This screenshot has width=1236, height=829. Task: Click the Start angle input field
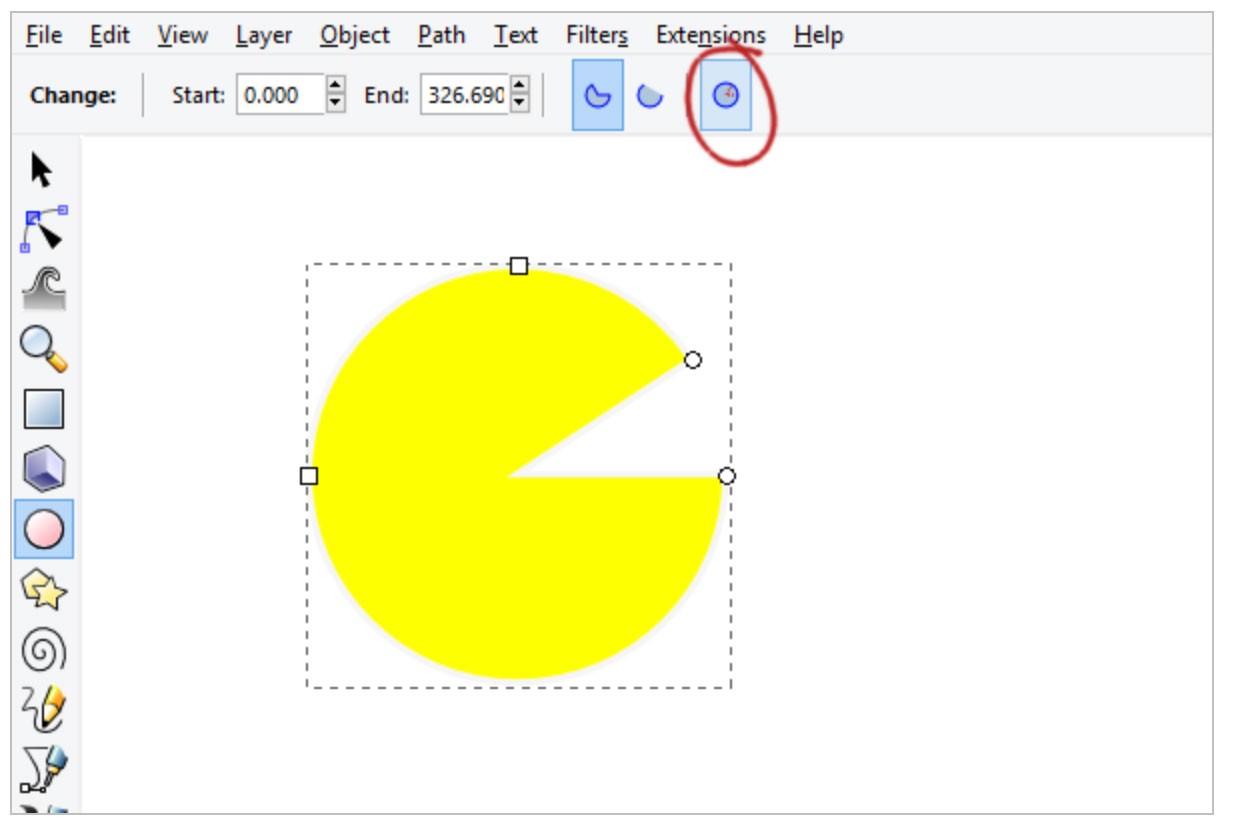281,95
